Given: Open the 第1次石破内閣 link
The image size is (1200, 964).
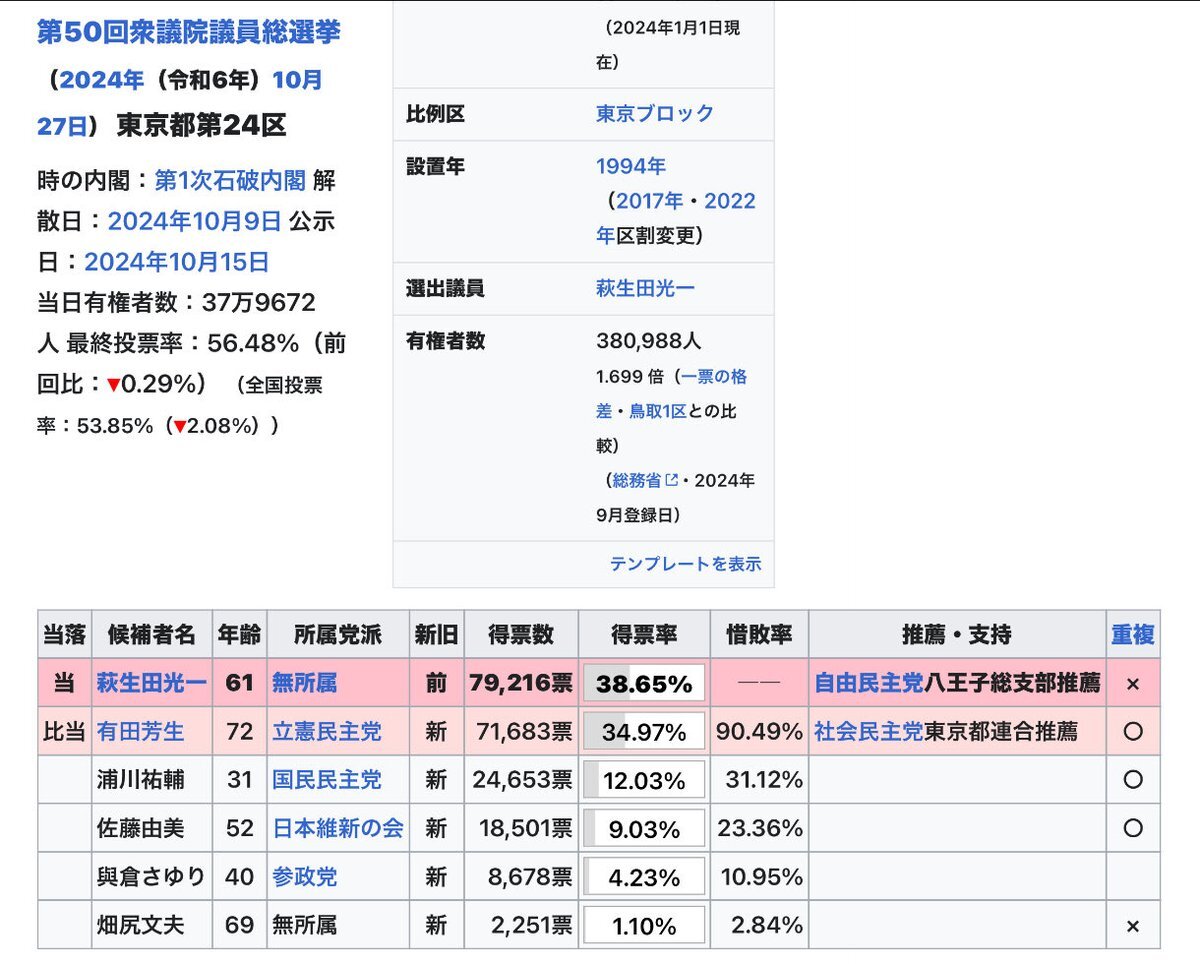Looking at the screenshot, I should (230, 180).
